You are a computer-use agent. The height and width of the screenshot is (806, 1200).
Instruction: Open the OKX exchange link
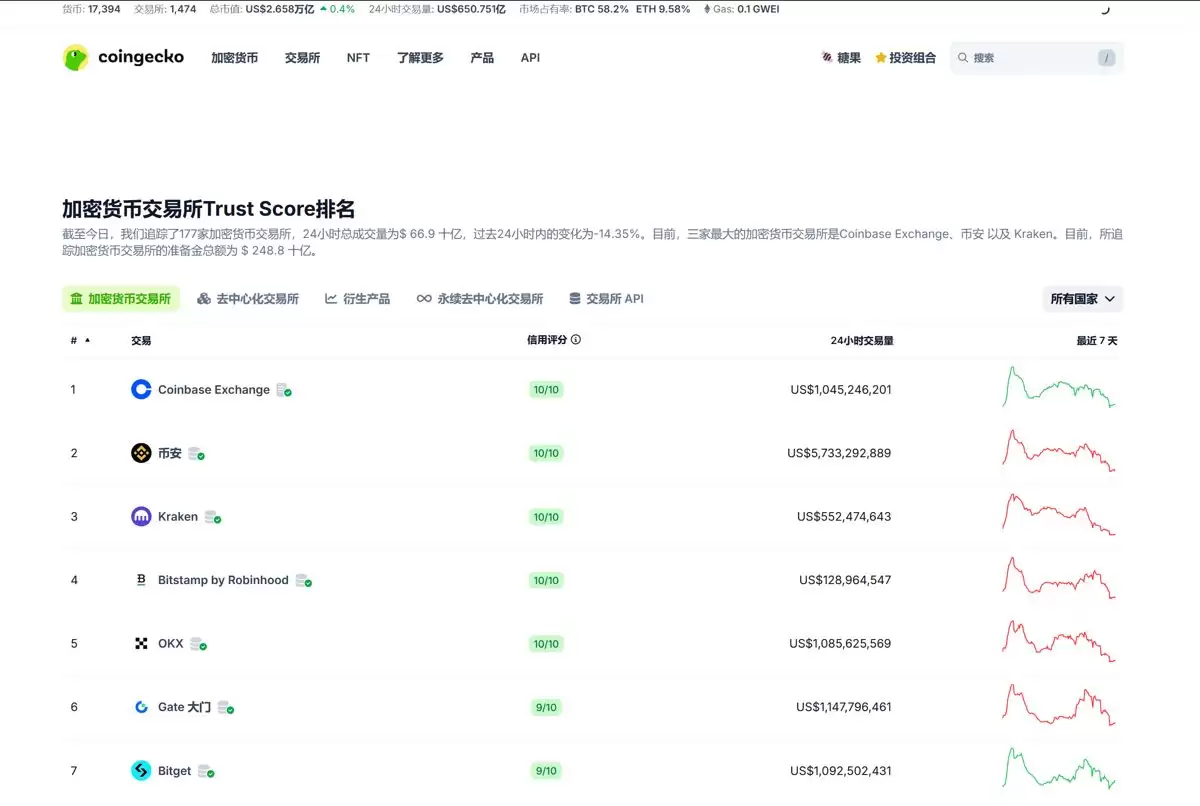171,644
